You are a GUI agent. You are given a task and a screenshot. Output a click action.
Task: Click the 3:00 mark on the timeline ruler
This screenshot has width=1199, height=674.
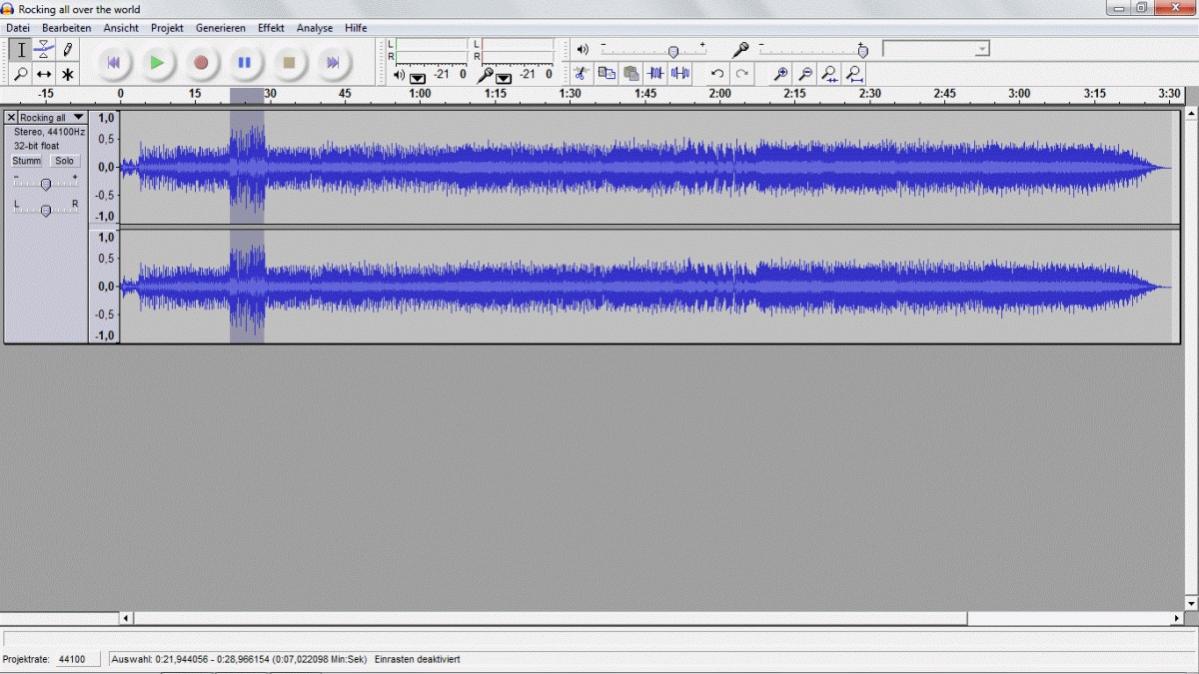pyautogui.click(x=1019, y=94)
